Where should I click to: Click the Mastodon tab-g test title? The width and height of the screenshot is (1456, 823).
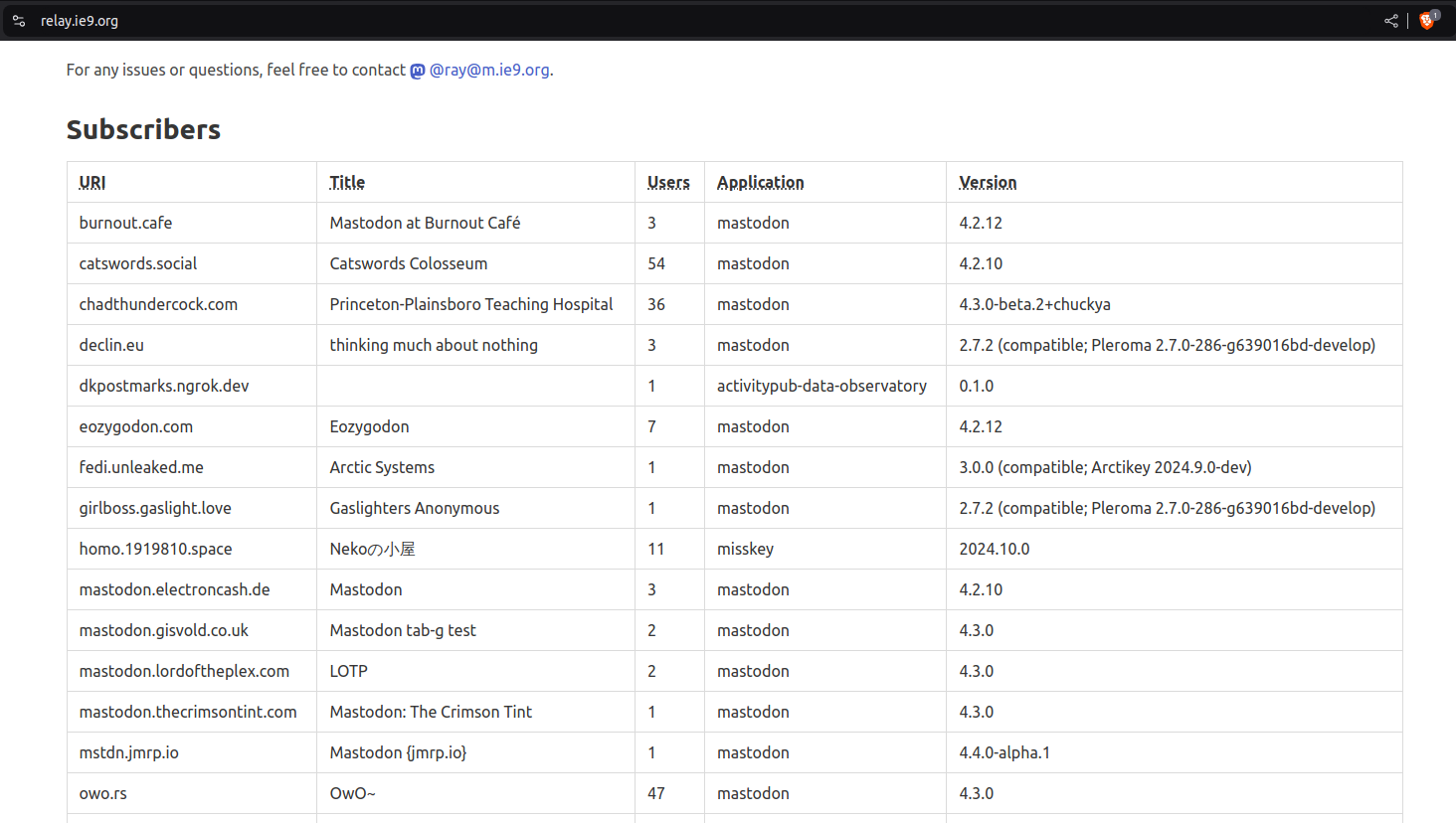[403, 630]
